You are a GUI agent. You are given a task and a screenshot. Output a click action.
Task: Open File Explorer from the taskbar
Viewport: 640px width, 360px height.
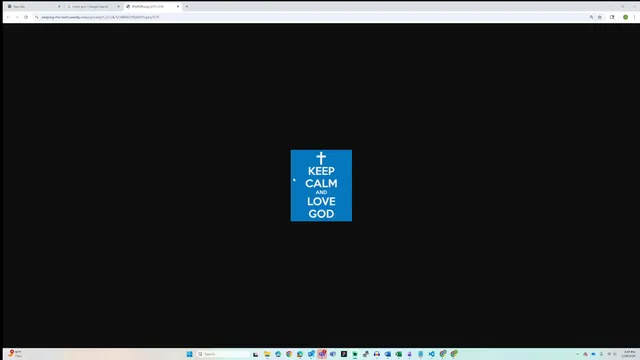[267, 354]
